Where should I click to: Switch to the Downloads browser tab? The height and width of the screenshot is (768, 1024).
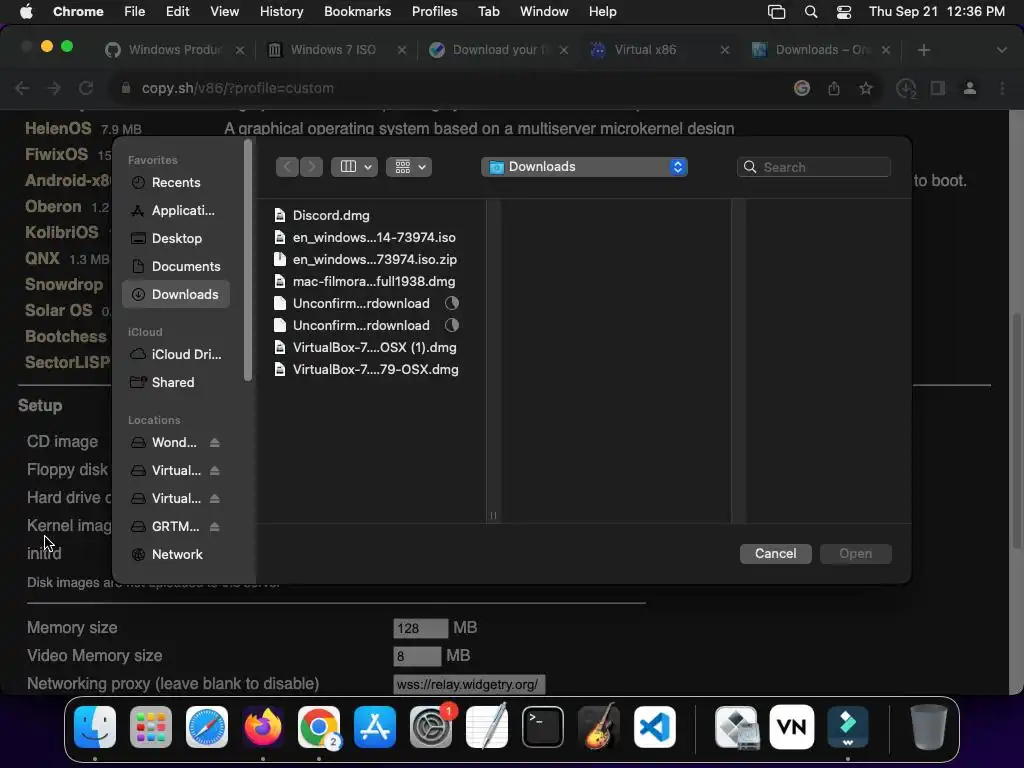pyautogui.click(x=822, y=50)
